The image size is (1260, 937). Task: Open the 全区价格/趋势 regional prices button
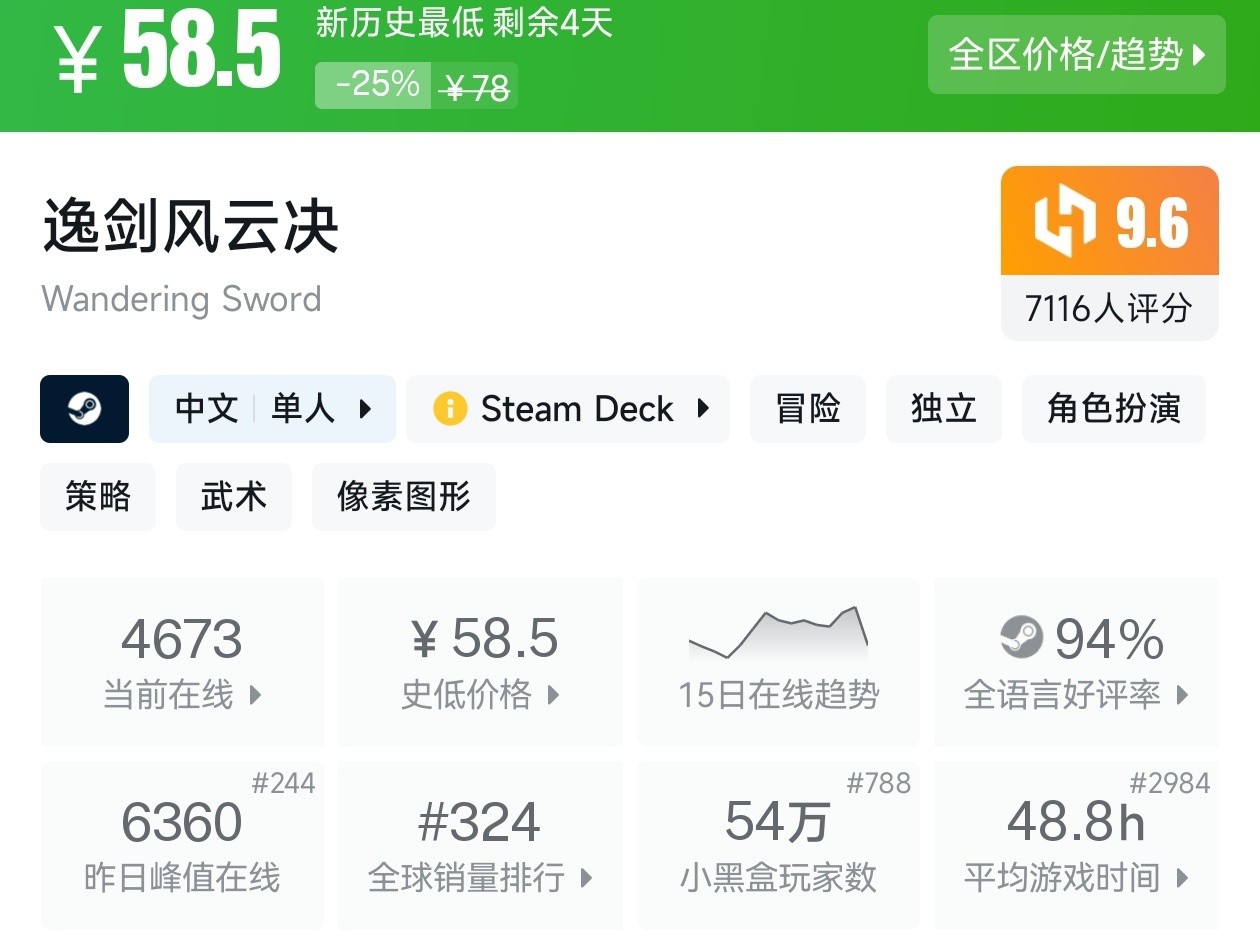coord(1076,55)
